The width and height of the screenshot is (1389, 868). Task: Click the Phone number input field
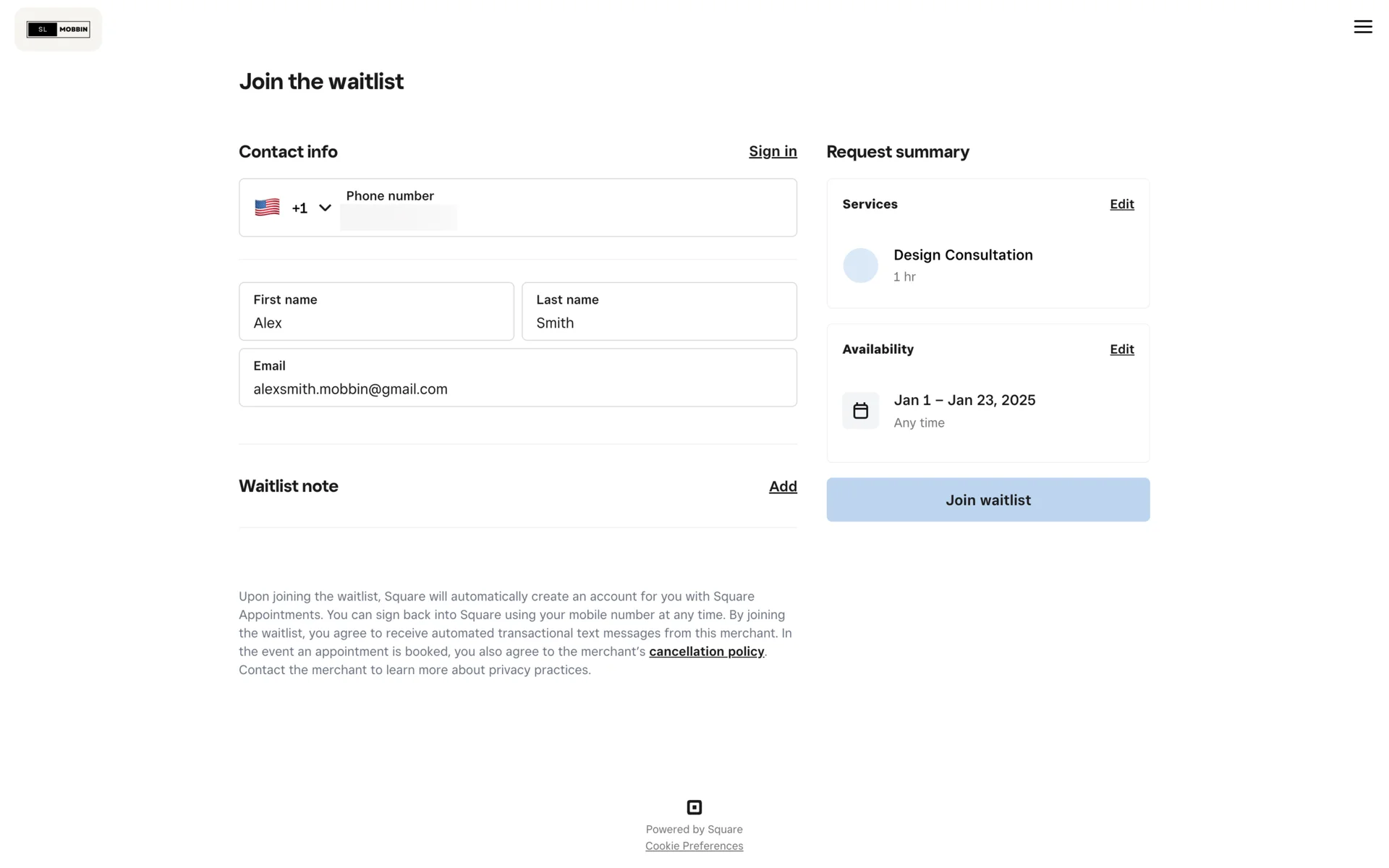click(x=564, y=216)
